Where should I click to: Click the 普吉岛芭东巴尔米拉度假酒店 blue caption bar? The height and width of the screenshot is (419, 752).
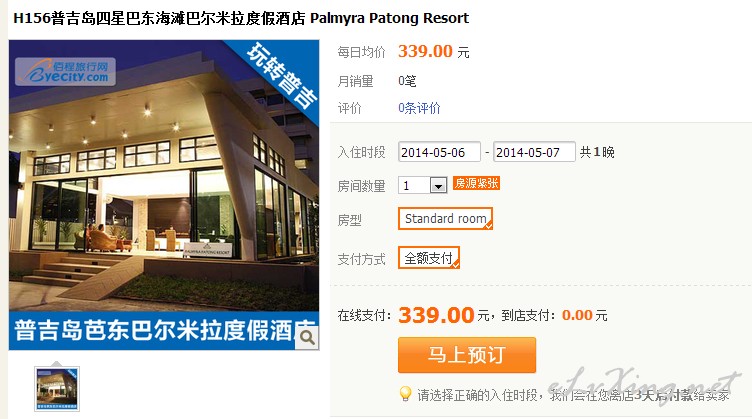click(x=164, y=331)
